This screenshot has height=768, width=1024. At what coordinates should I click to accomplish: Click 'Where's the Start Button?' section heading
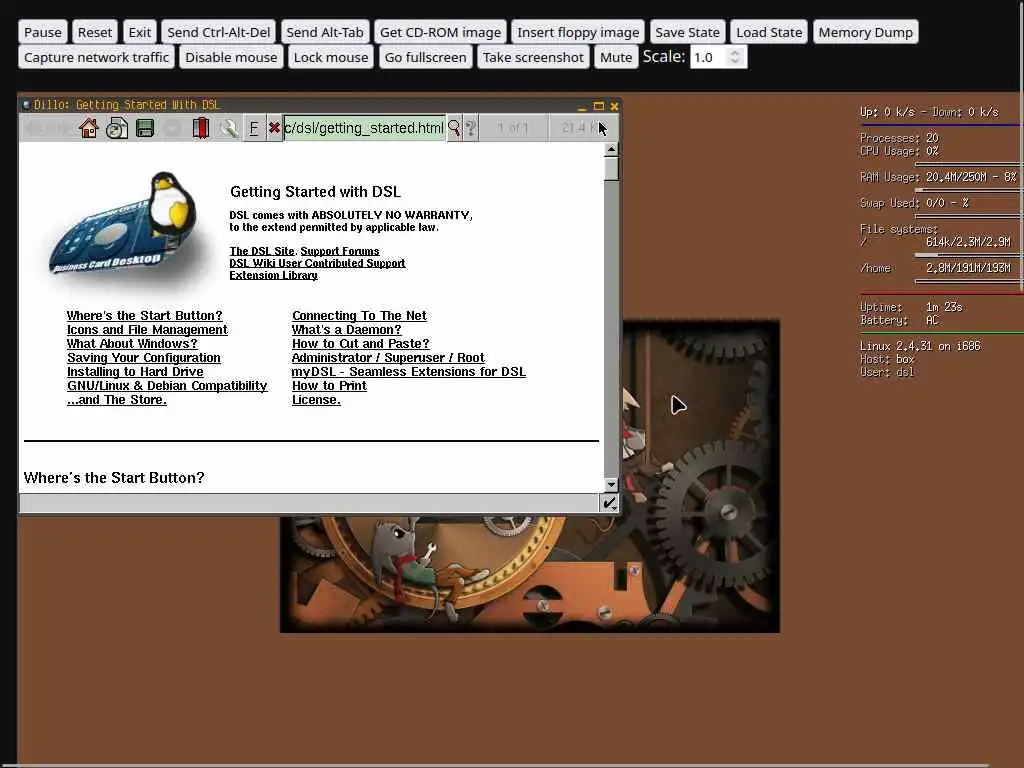click(114, 478)
